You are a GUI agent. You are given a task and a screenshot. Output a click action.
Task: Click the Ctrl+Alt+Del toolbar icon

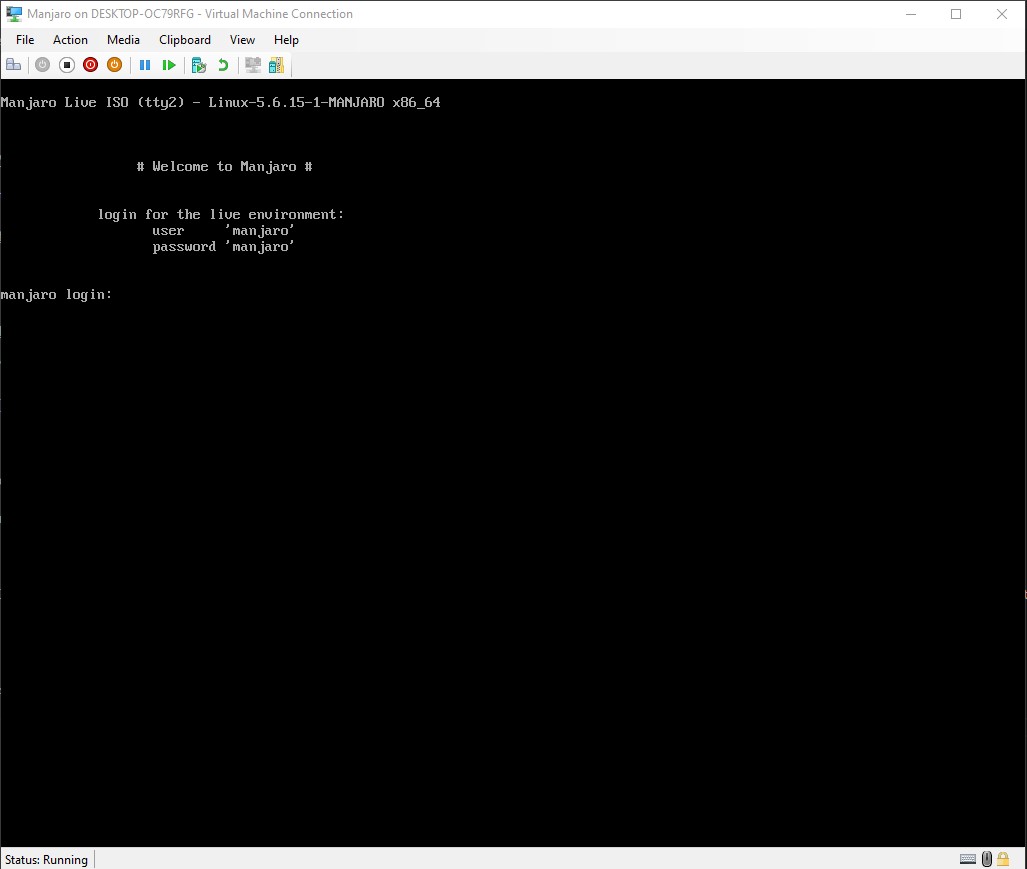13,65
